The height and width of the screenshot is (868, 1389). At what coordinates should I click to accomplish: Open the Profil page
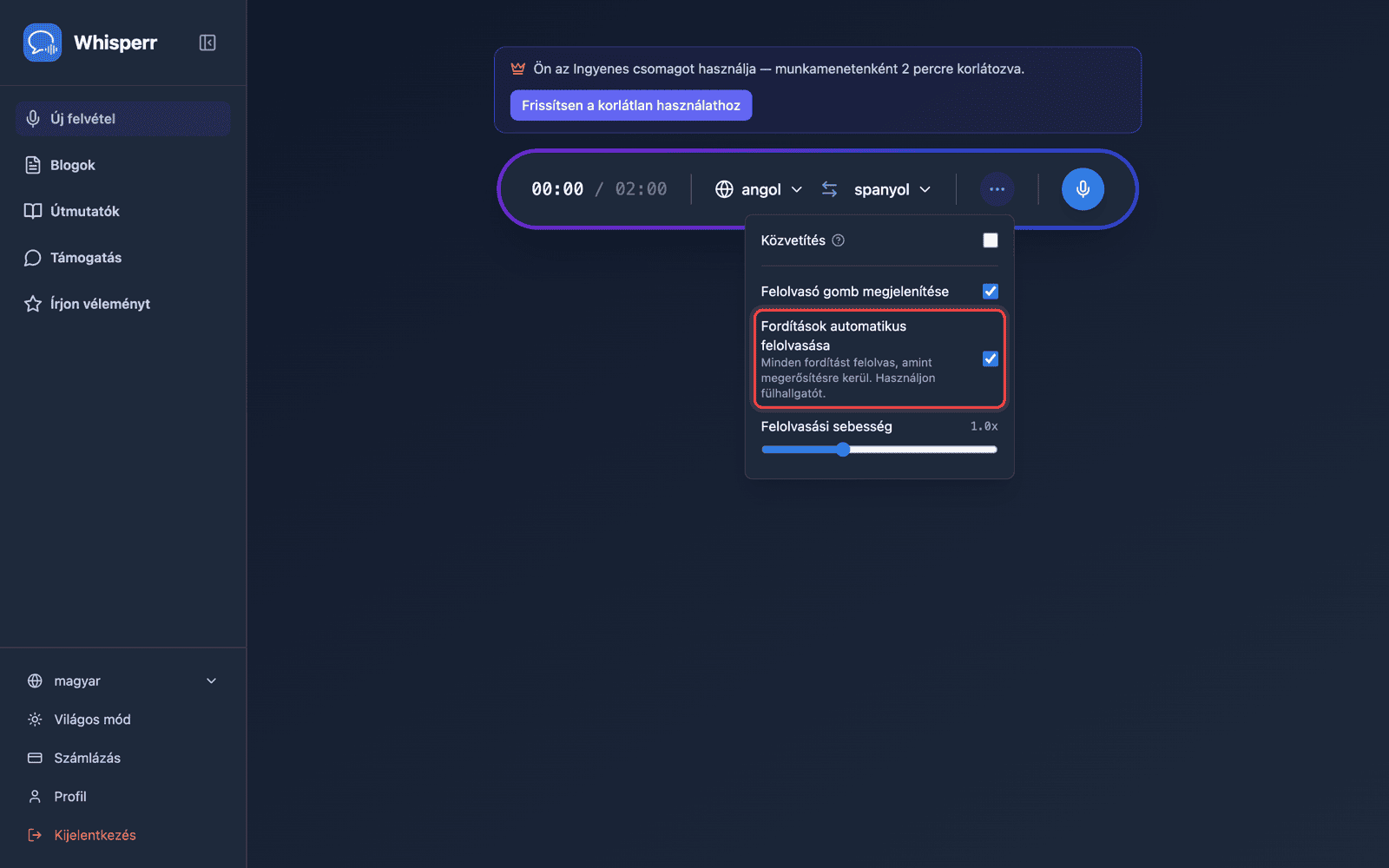[x=123, y=797]
